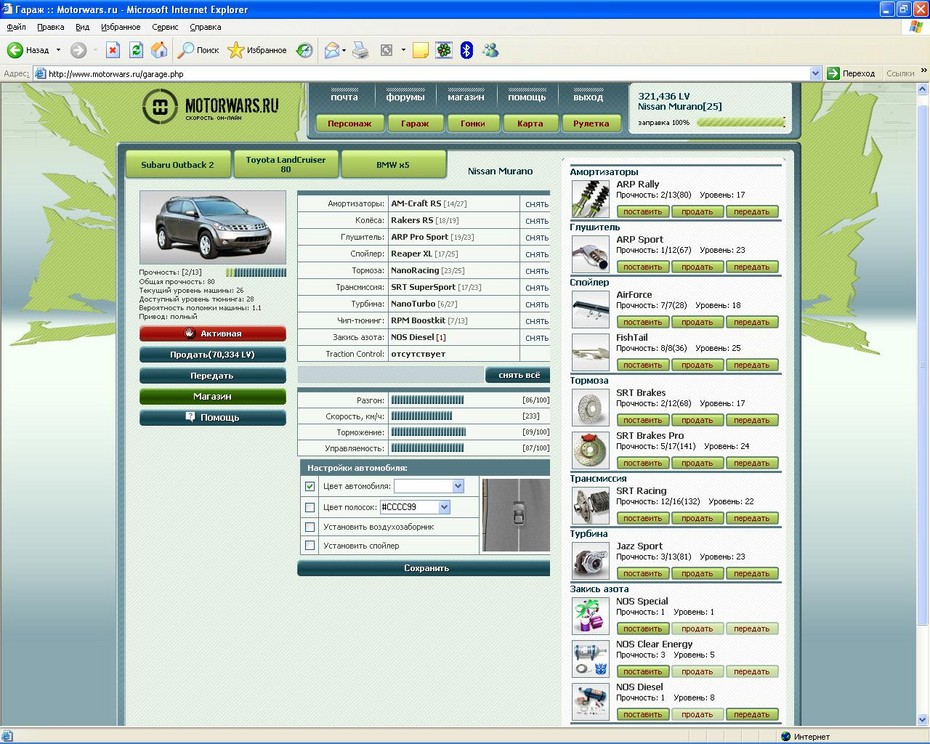Open the Цвет автомобиля color dropdown
Viewport: 930px width, 744px height.
click(458, 486)
